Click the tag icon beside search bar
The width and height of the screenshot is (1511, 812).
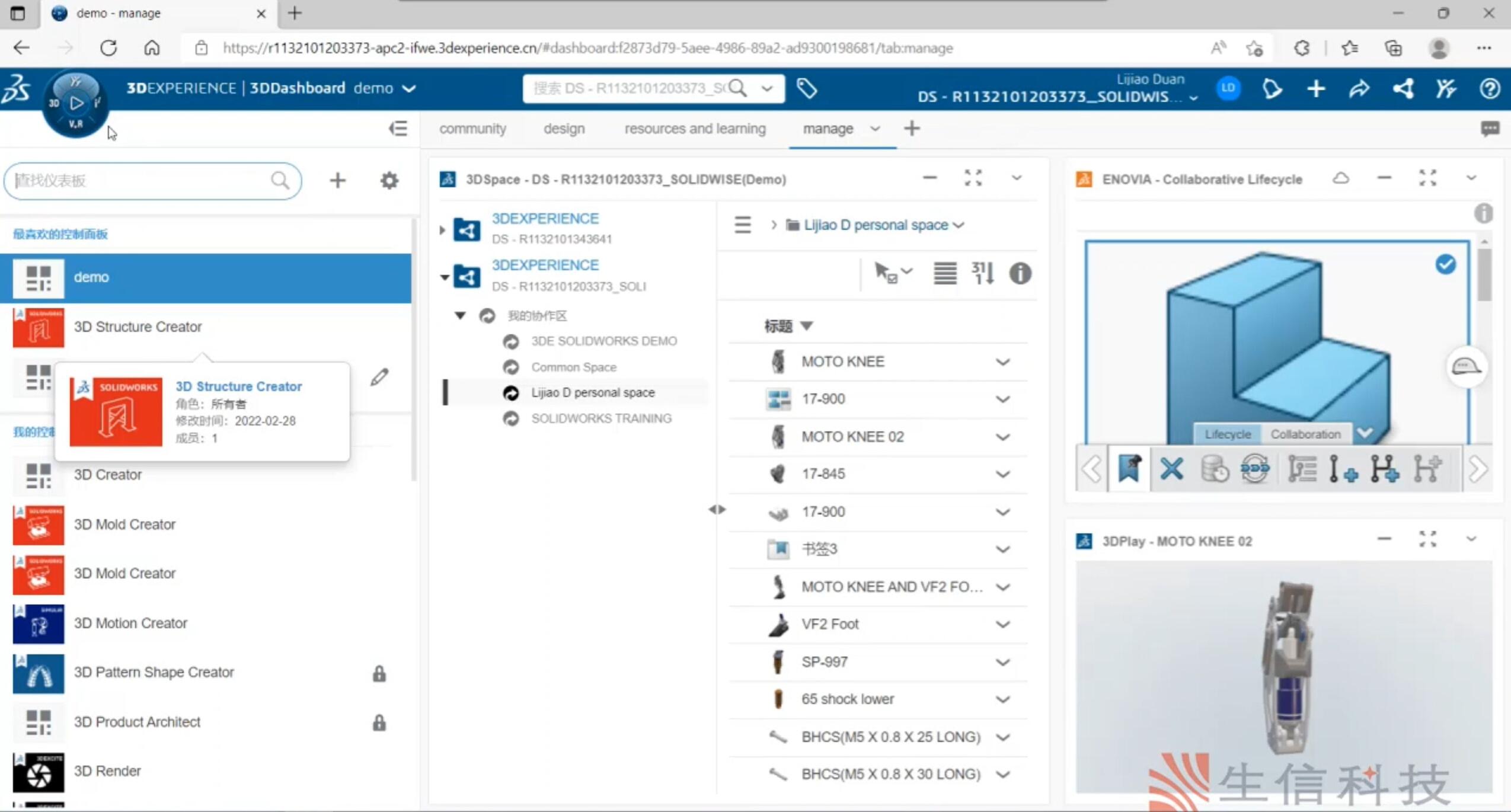[x=806, y=89]
